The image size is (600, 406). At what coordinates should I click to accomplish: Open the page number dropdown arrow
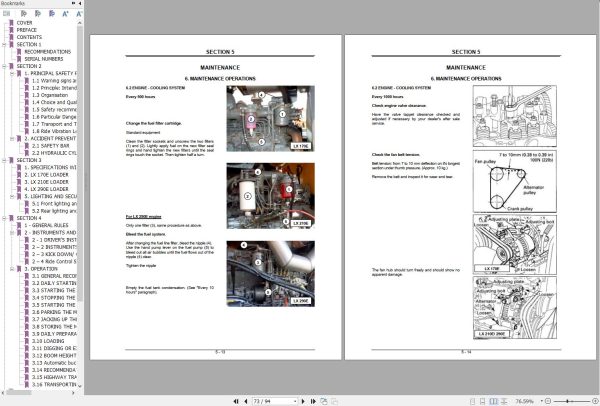[295, 401]
